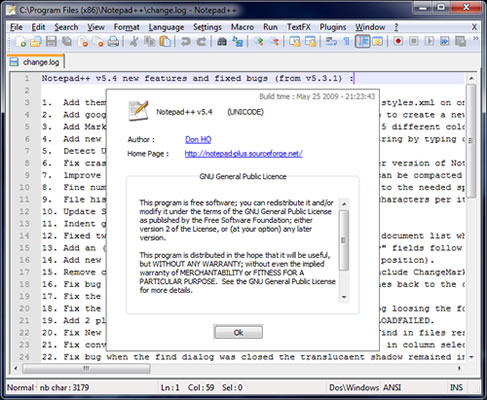Open the Macro menu

(242, 27)
